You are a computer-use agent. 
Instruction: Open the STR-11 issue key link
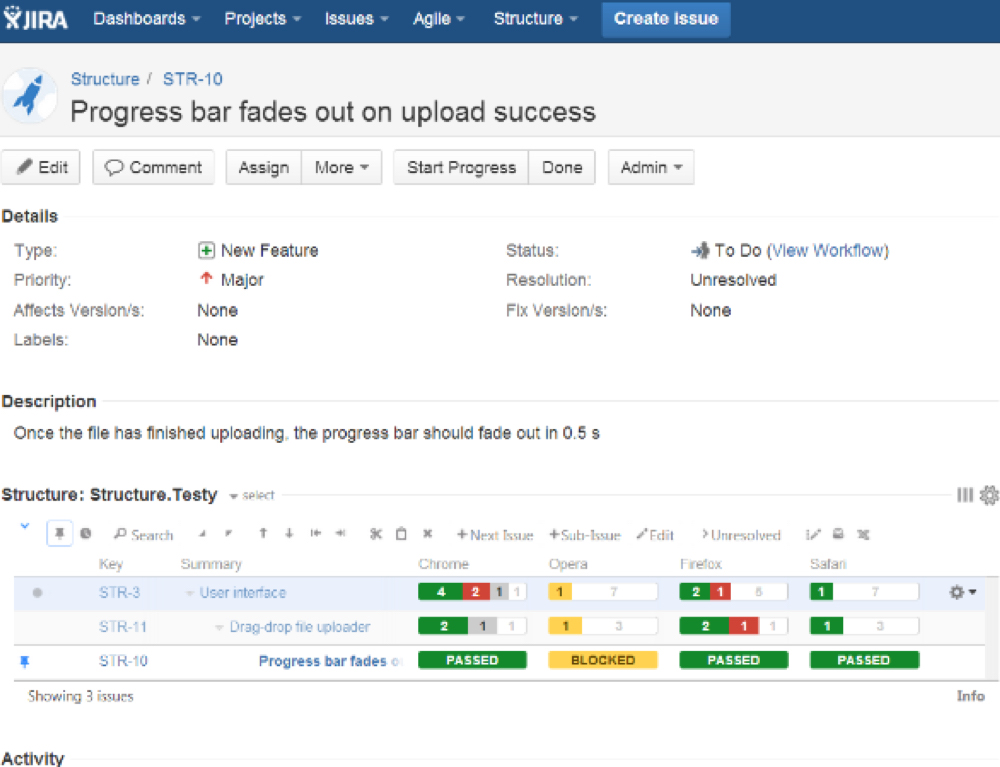coord(122,627)
